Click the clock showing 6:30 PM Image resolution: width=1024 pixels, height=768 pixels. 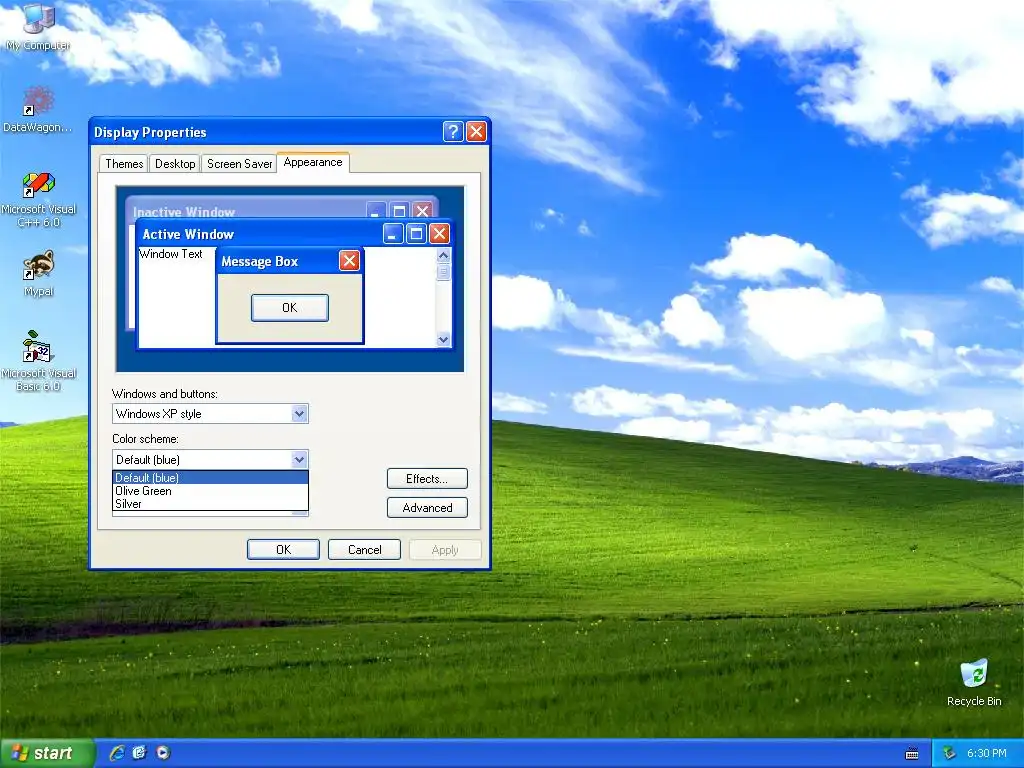tap(987, 754)
